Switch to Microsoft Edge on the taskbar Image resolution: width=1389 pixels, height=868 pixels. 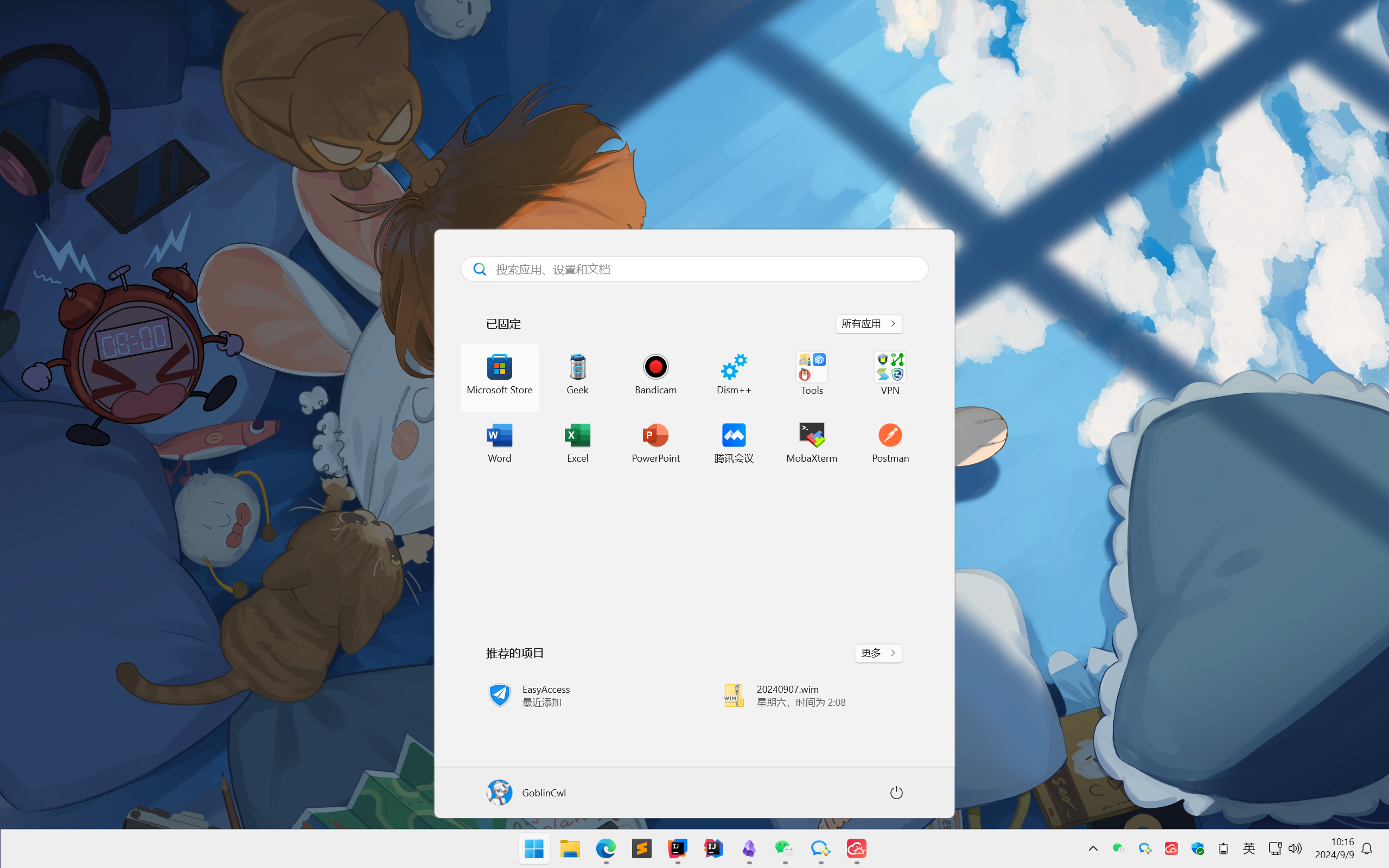pos(606,848)
